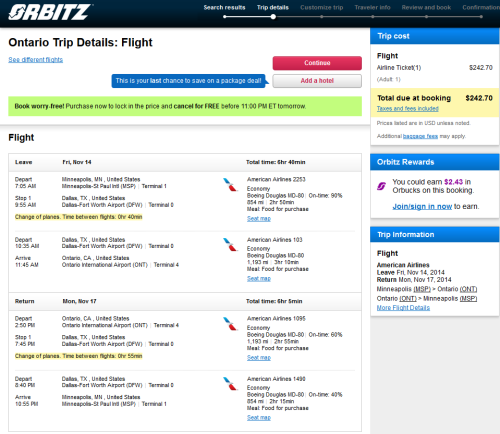This screenshot has width=500, height=434.
Task: View Seat map for American Airlines 1490
Action: coord(259,418)
